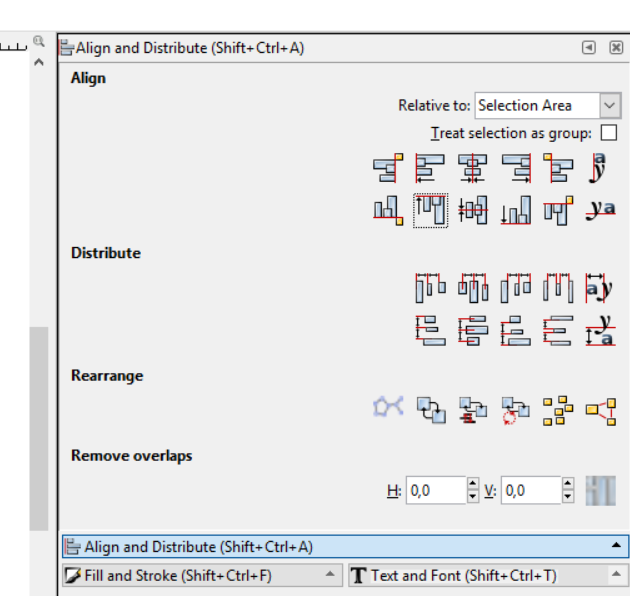The height and width of the screenshot is (596, 630).
Task: Click the H overlap input field
Action: (436, 490)
